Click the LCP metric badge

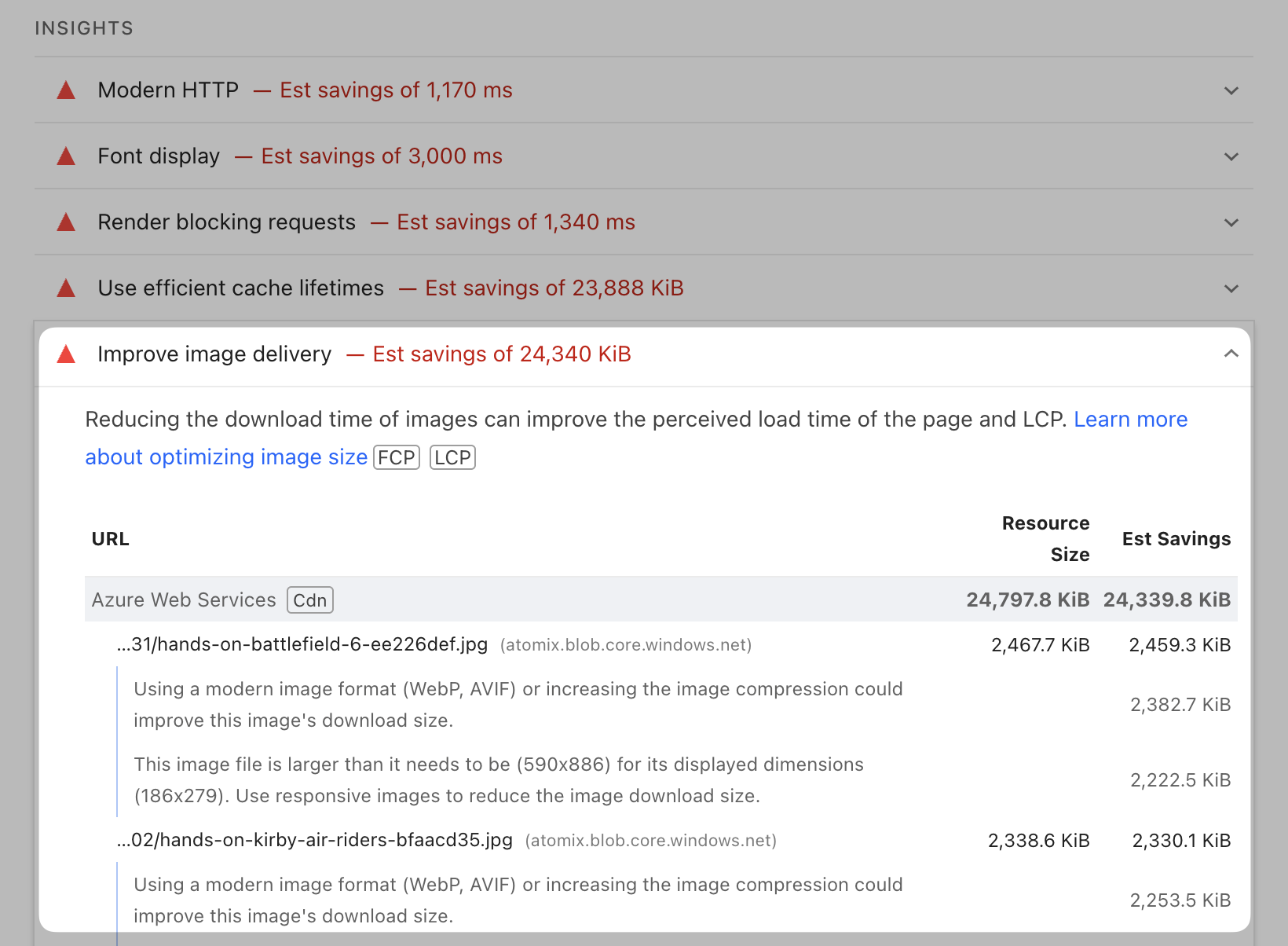453,457
